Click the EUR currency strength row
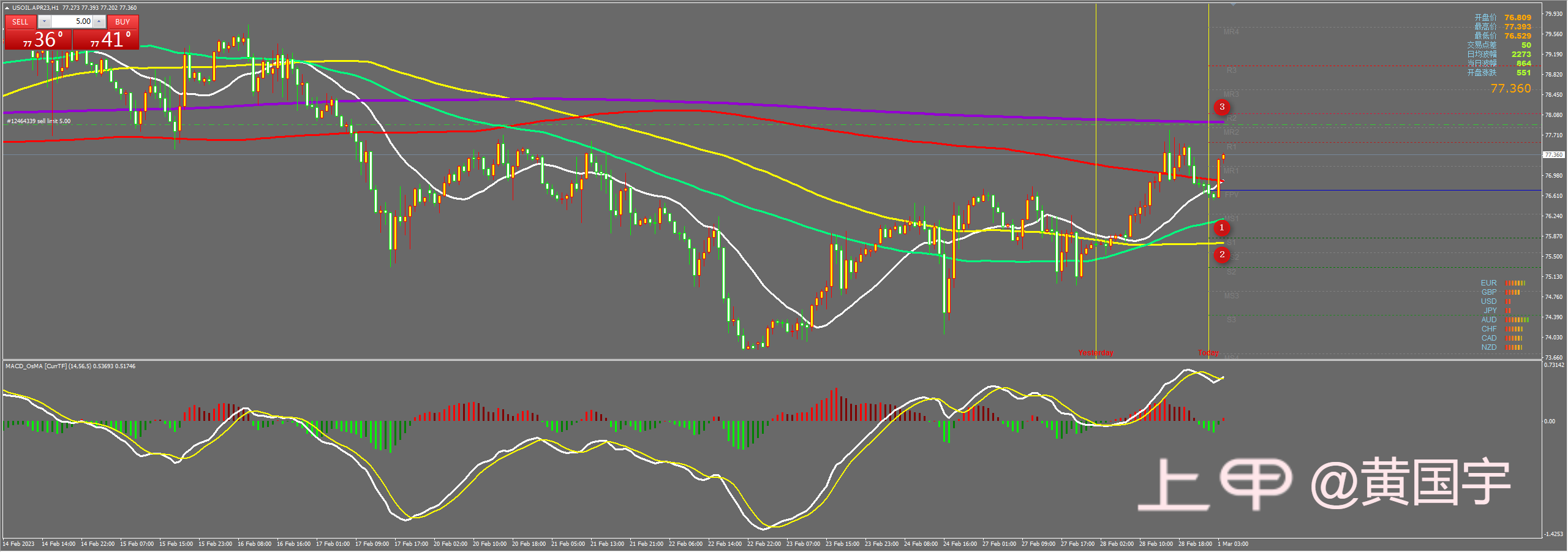Image resolution: width=1568 pixels, height=552 pixels. pyautogui.click(x=1503, y=283)
